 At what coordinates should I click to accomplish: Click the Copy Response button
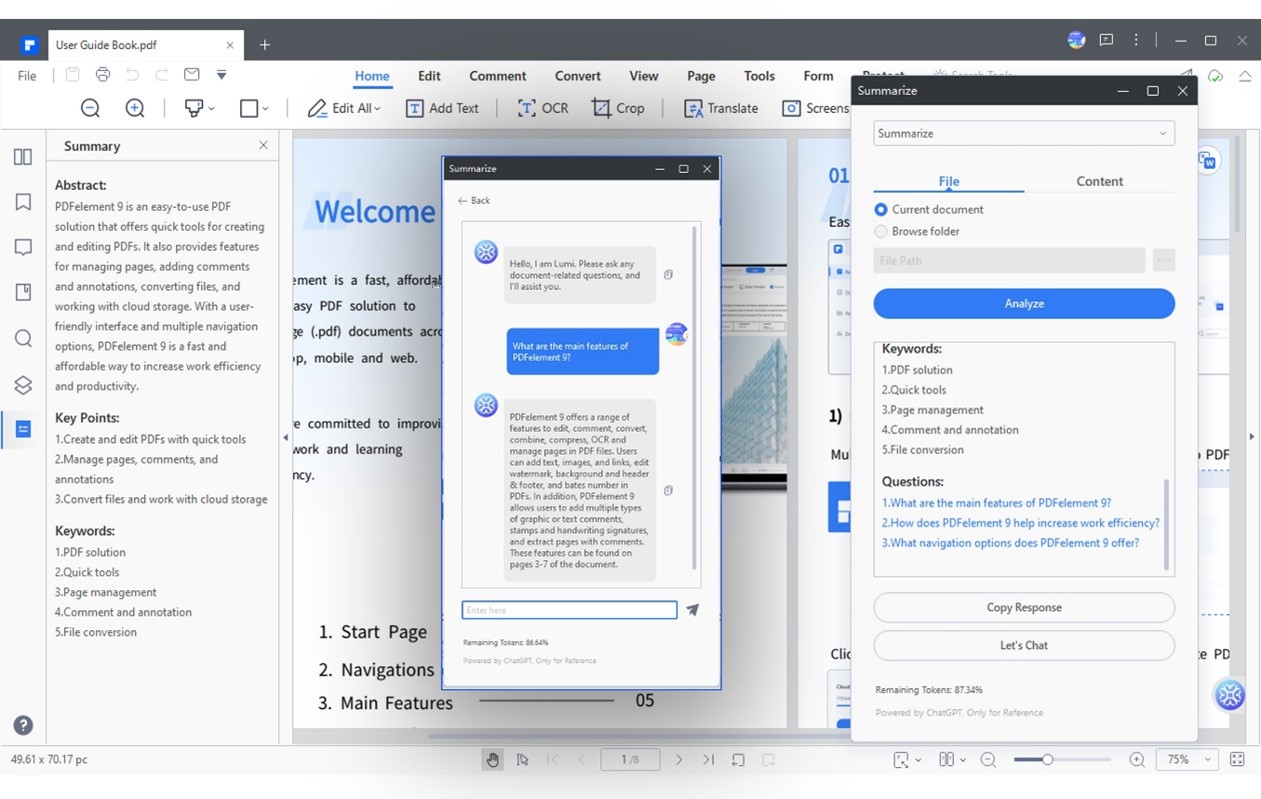point(1023,608)
